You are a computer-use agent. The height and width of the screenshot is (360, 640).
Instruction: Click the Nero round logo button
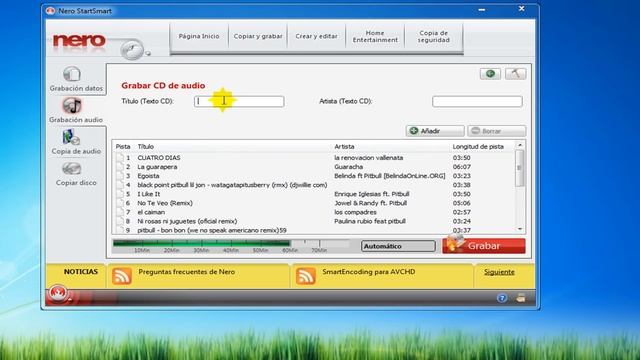point(132,50)
